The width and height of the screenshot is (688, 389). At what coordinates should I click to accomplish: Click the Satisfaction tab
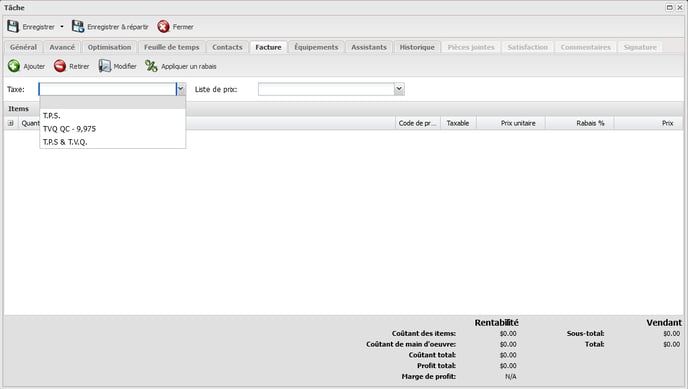pos(528,47)
